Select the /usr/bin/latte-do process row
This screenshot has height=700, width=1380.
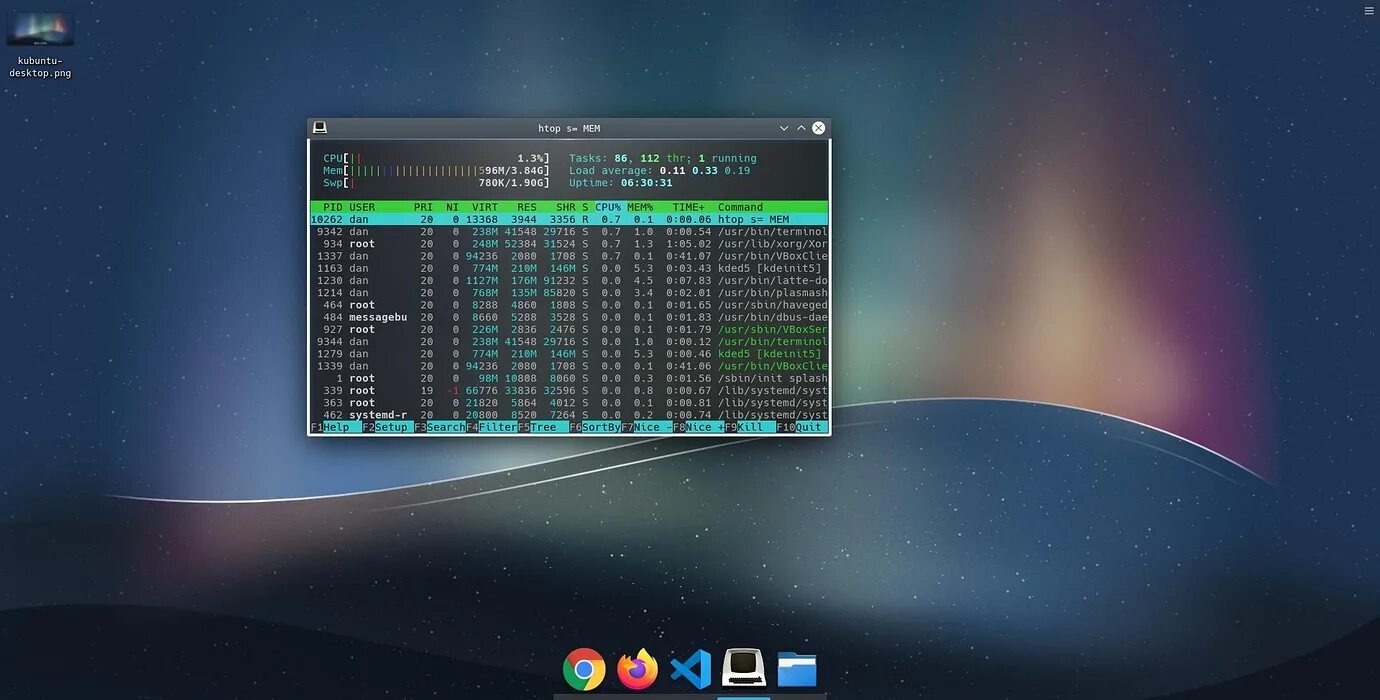569,281
